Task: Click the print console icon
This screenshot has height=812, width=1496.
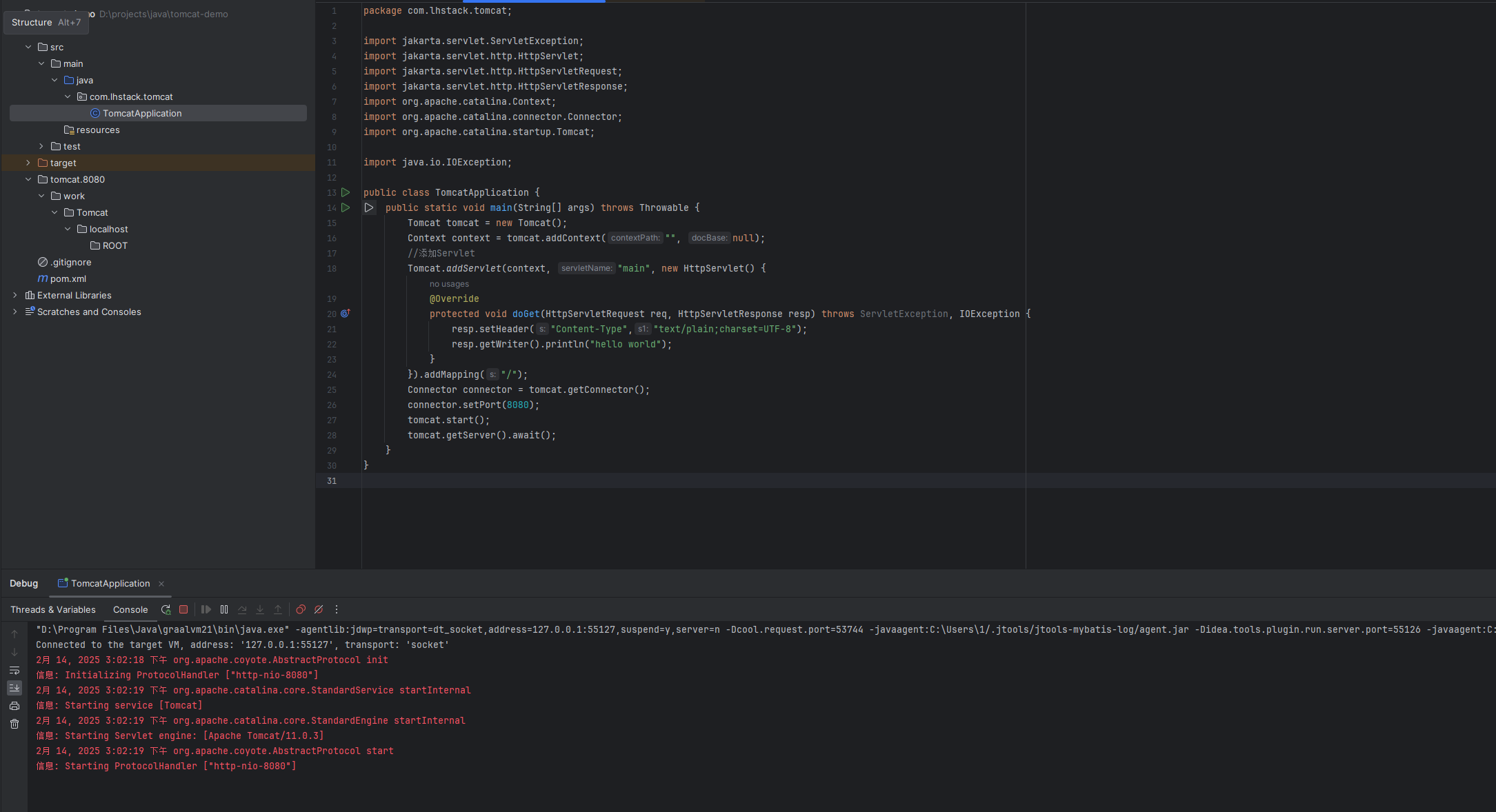Action: (14, 706)
